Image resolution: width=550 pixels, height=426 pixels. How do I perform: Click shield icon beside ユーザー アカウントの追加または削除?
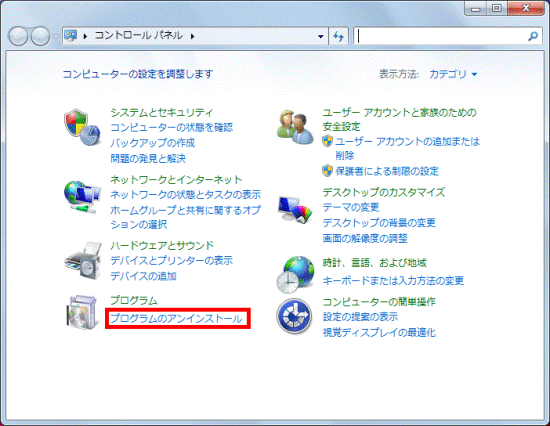point(327,141)
